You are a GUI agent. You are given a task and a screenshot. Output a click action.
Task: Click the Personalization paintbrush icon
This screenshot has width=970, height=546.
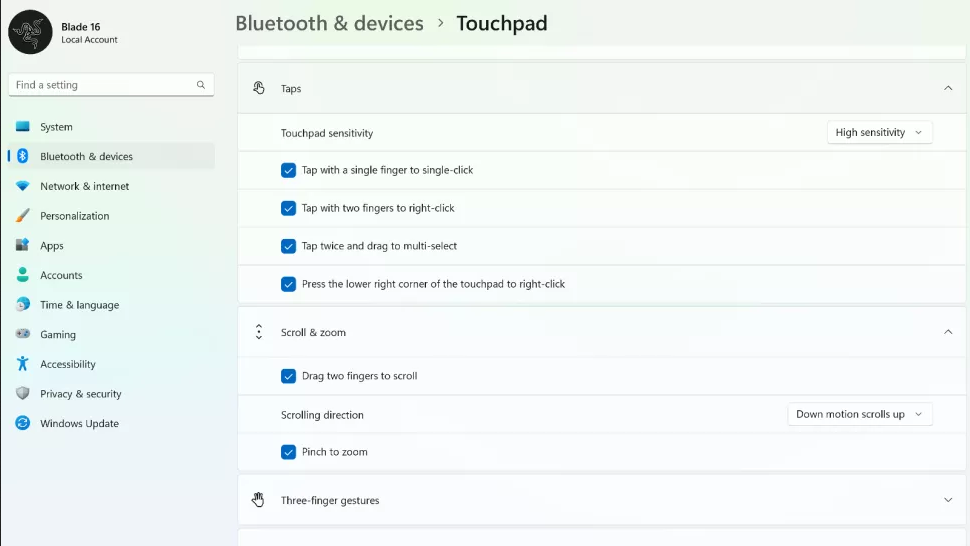23,215
